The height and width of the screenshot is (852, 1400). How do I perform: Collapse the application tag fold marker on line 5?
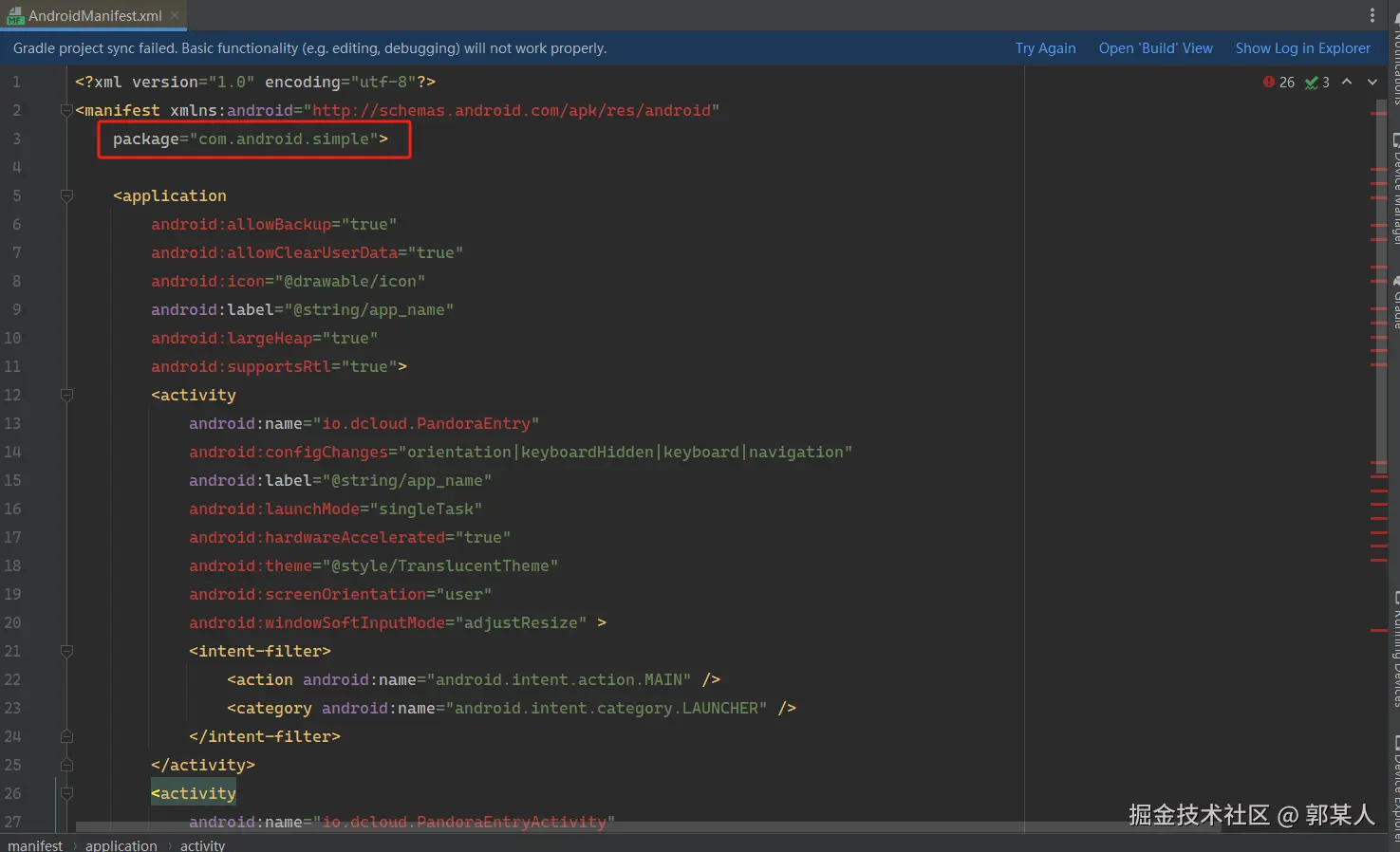click(x=66, y=195)
